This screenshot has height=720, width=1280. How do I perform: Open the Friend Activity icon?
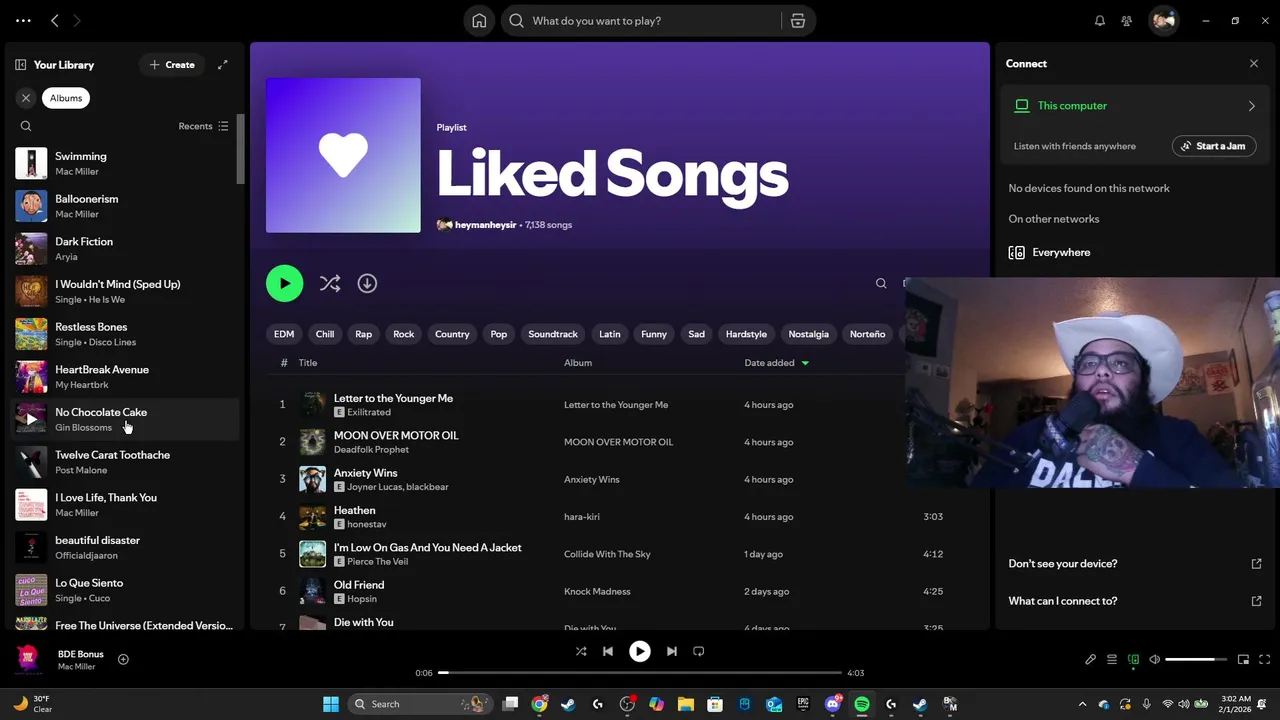click(1127, 21)
